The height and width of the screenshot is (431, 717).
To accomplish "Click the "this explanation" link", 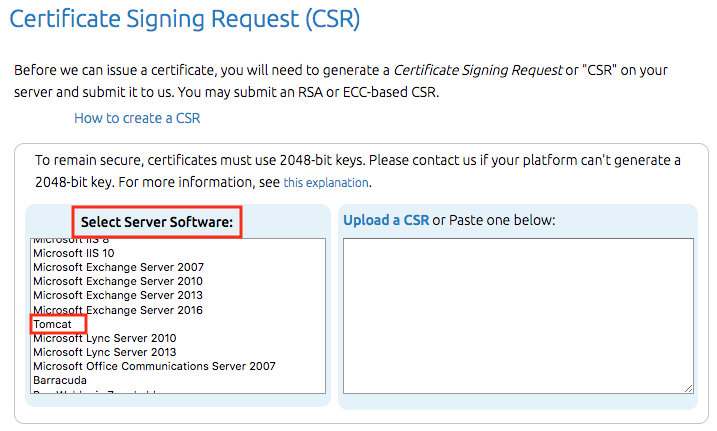I will [x=326, y=183].
